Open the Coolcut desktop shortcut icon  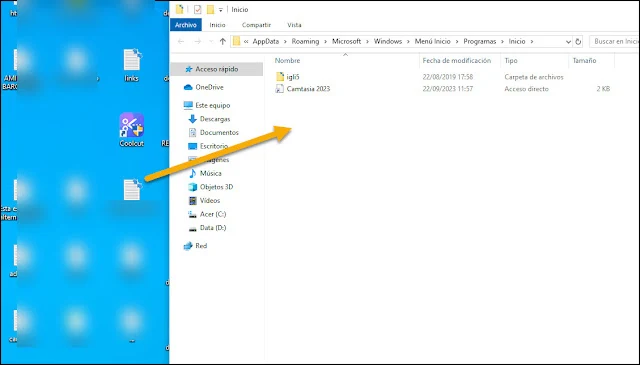coord(131,125)
